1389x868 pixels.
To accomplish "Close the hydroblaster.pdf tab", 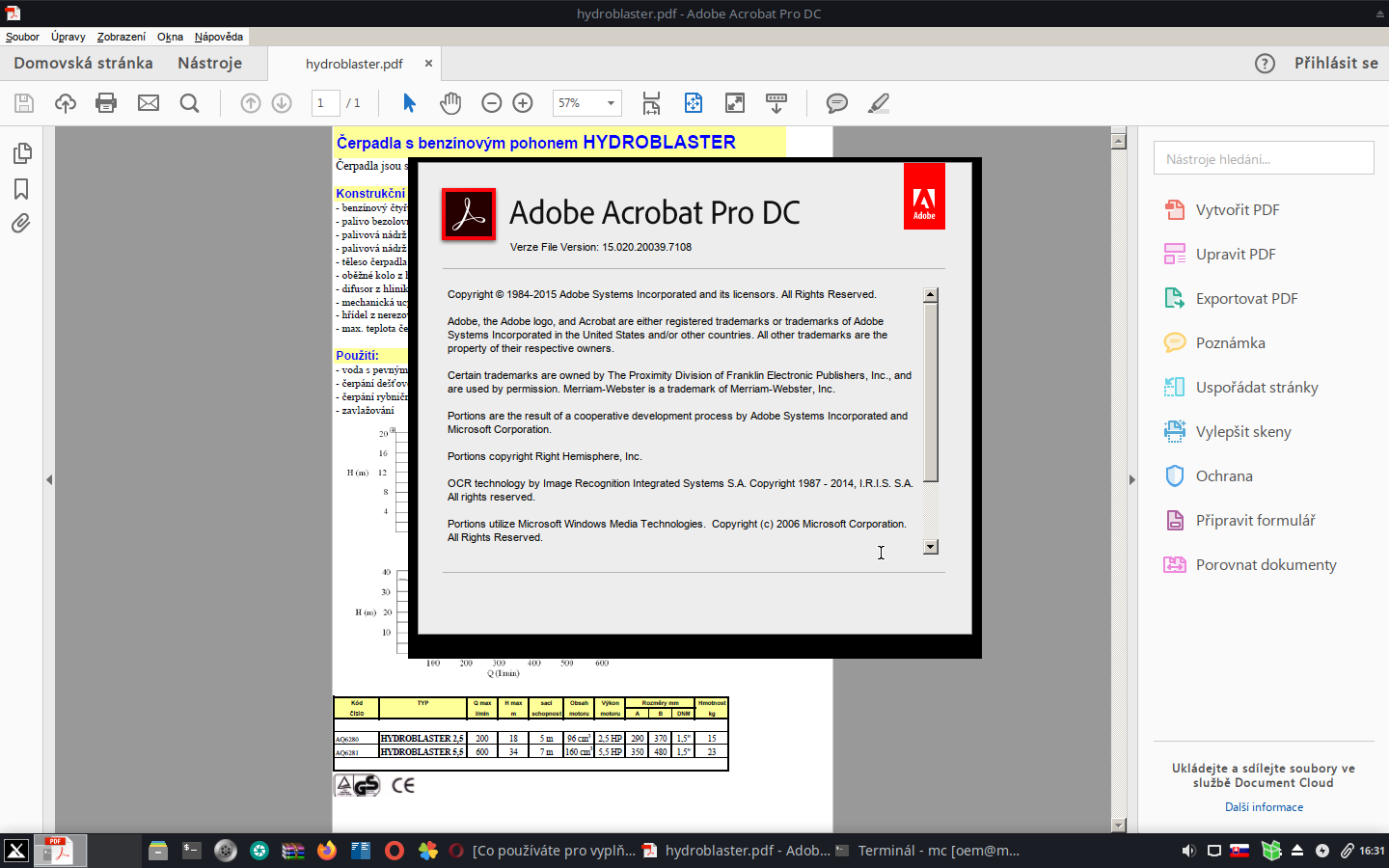I will [x=428, y=63].
